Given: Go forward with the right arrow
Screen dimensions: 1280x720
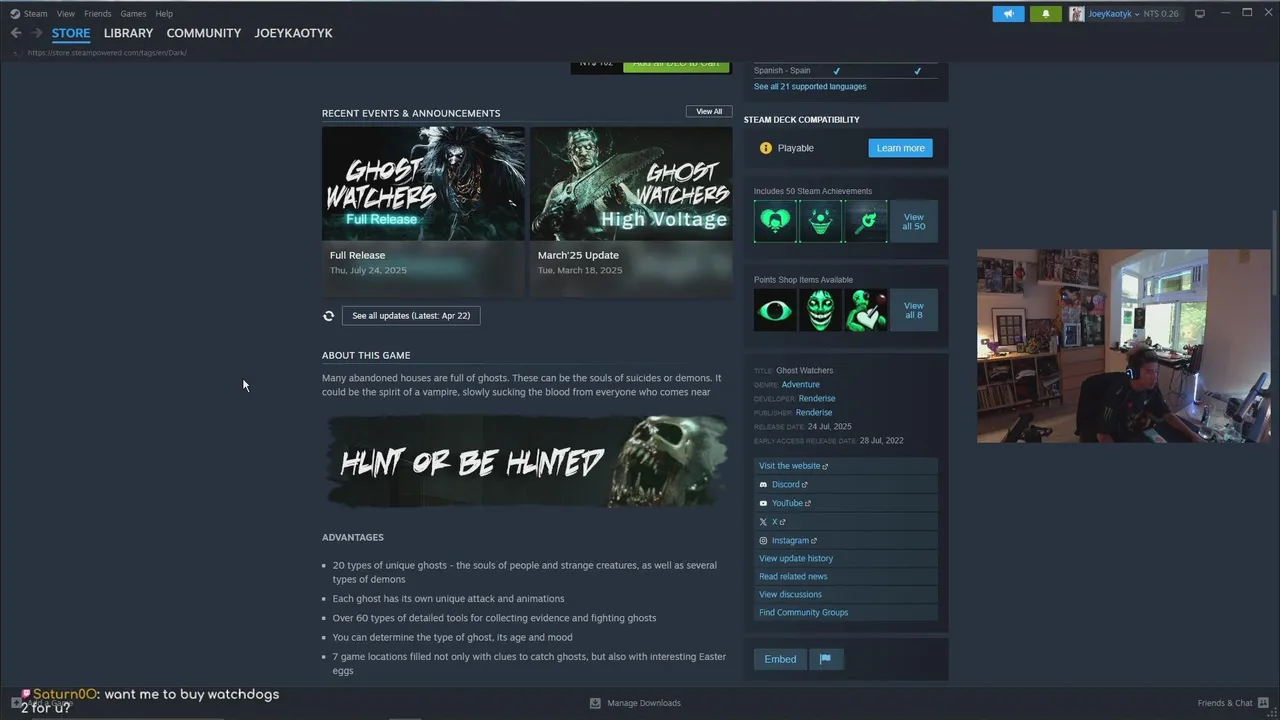Looking at the screenshot, I should [37, 33].
